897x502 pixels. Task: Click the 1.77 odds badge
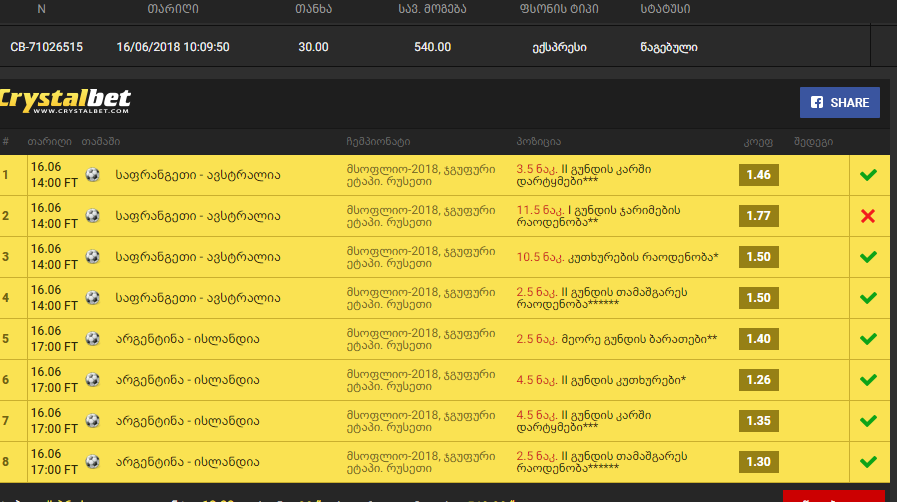(759, 216)
